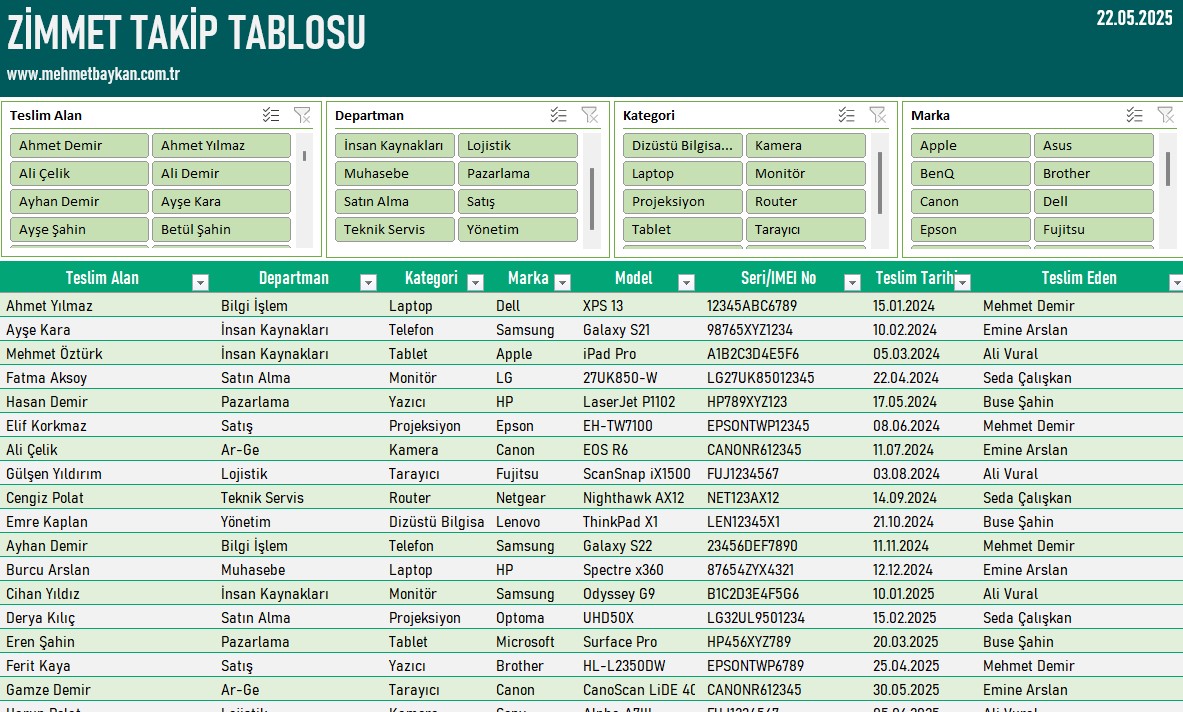The width and height of the screenshot is (1183, 712).
Task: Filter by Yönetim department slicer
Action: 518,229
